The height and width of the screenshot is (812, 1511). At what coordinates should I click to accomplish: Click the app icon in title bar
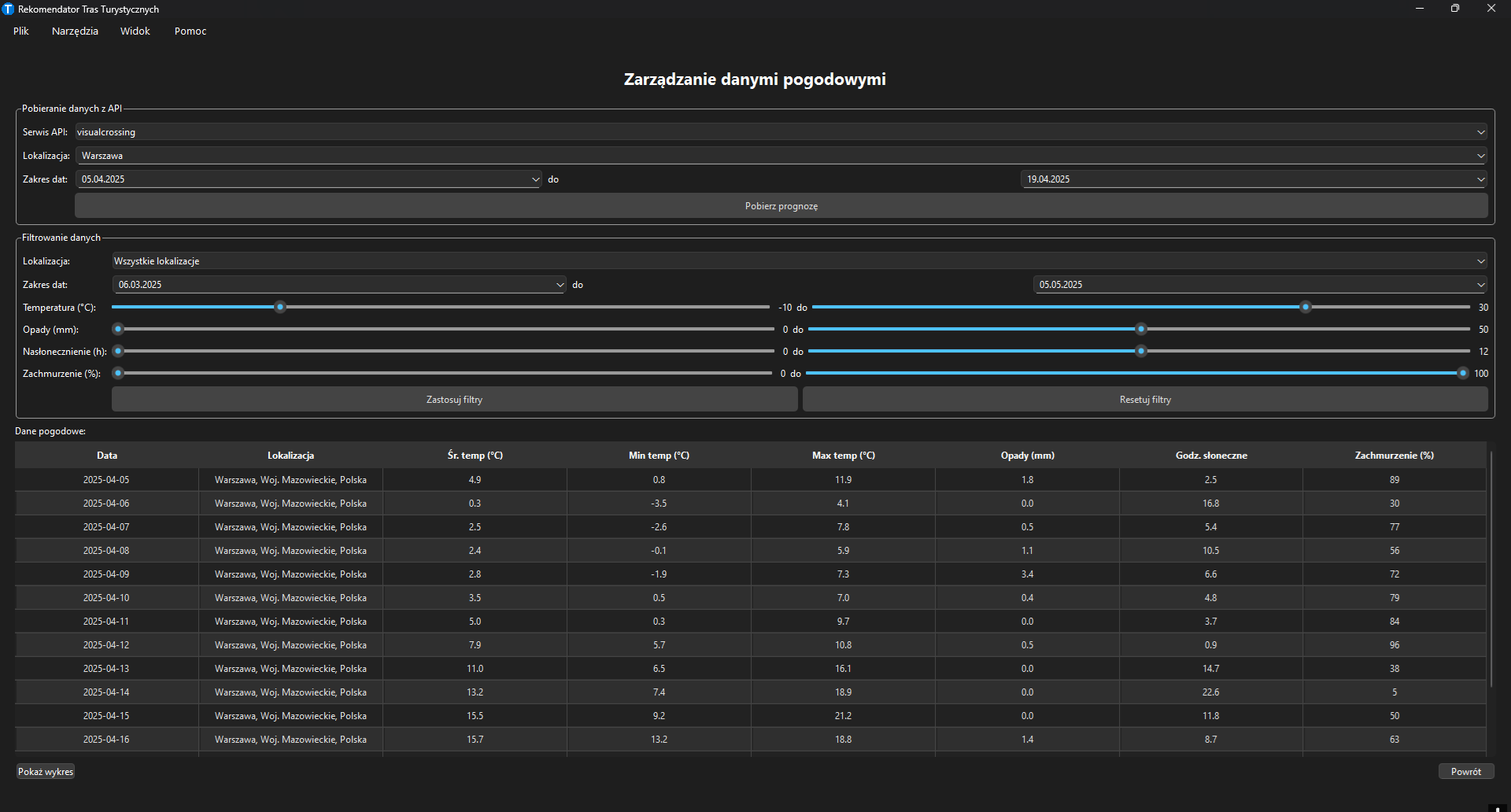pyautogui.click(x=9, y=9)
